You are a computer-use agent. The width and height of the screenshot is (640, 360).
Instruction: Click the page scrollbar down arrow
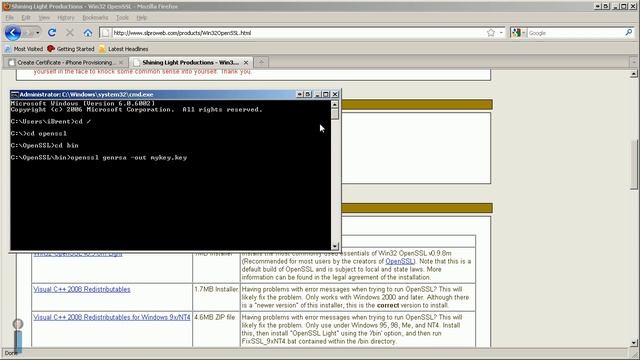coord(633,343)
